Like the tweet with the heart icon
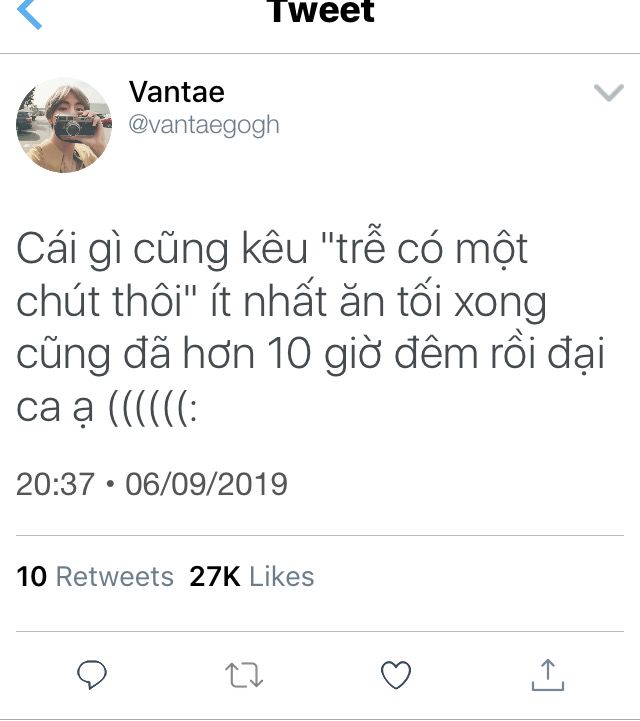The height and width of the screenshot is (721, 640). click(x=396, y=675)
